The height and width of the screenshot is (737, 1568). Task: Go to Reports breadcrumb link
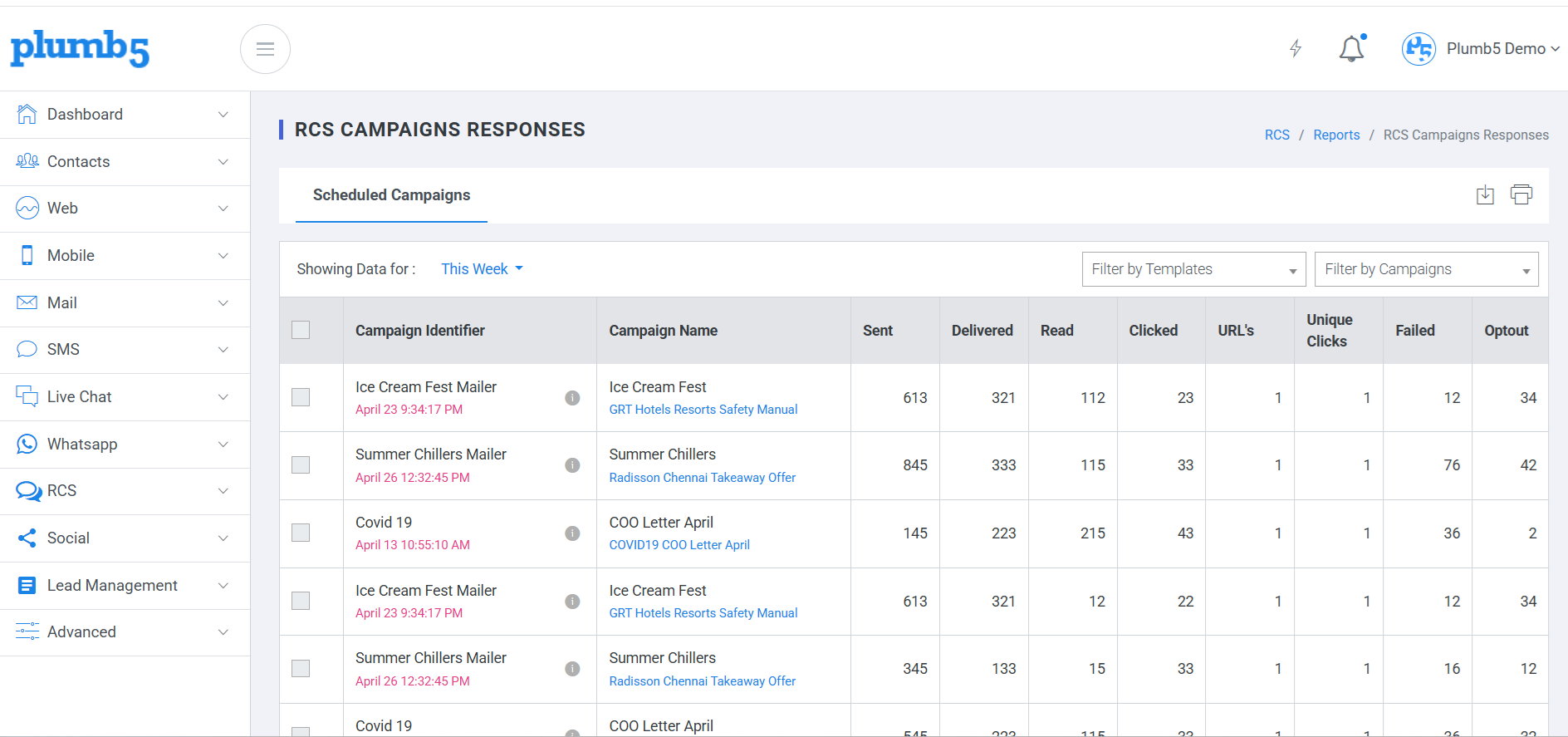1336,135
